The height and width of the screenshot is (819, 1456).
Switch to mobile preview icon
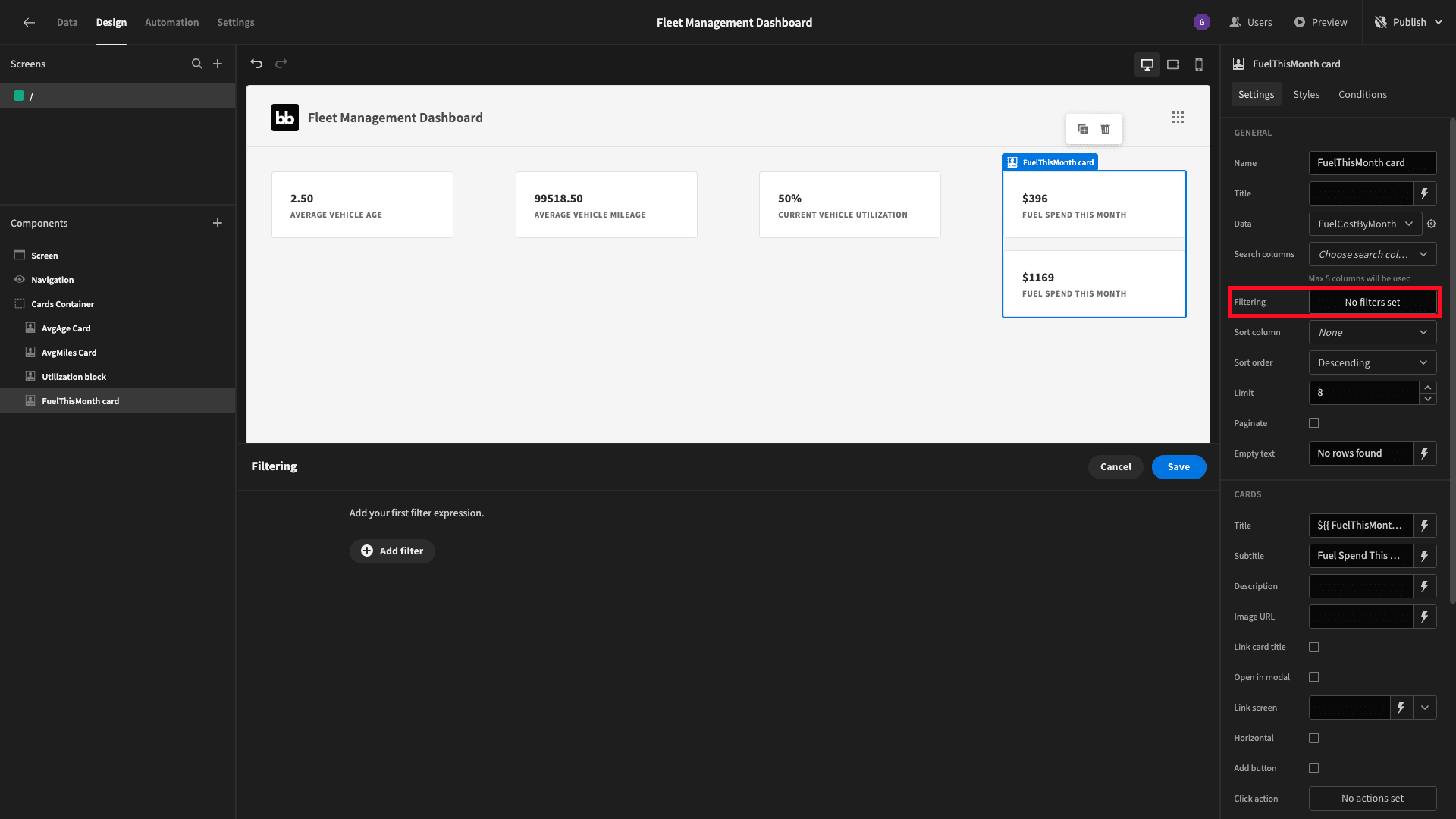point(1199,64)
